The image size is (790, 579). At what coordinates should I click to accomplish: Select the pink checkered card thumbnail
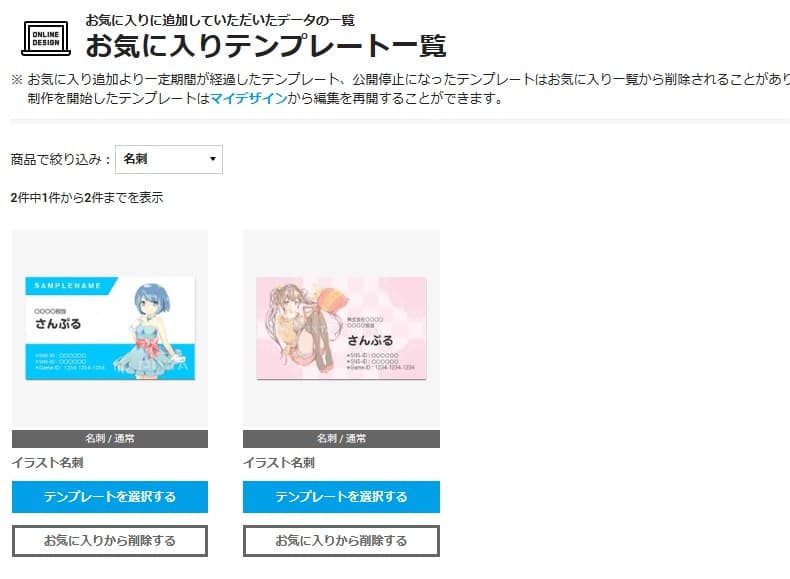[x=341, y=328]
